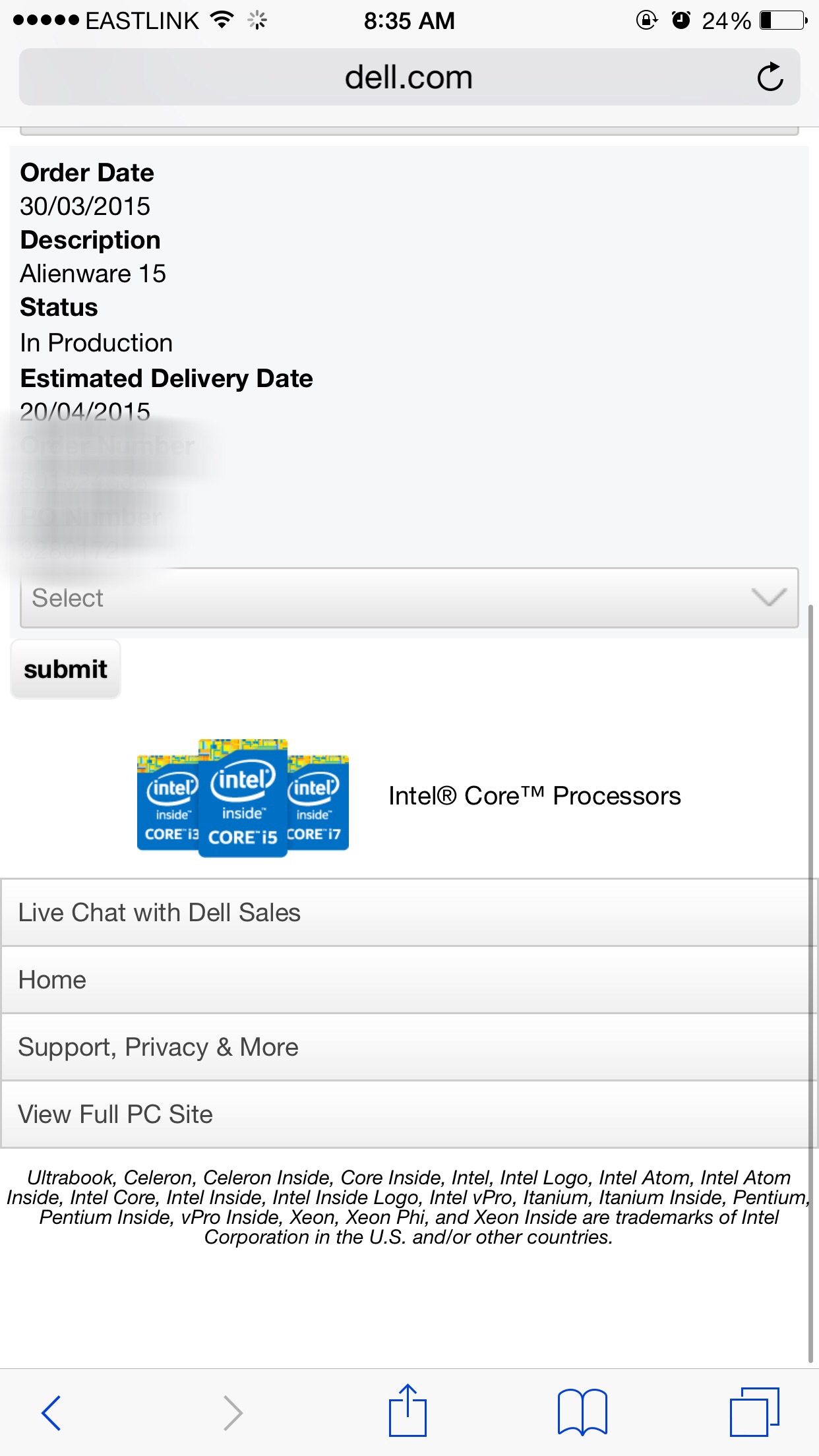Open the Select dropdown

click(x=409, y=597)
